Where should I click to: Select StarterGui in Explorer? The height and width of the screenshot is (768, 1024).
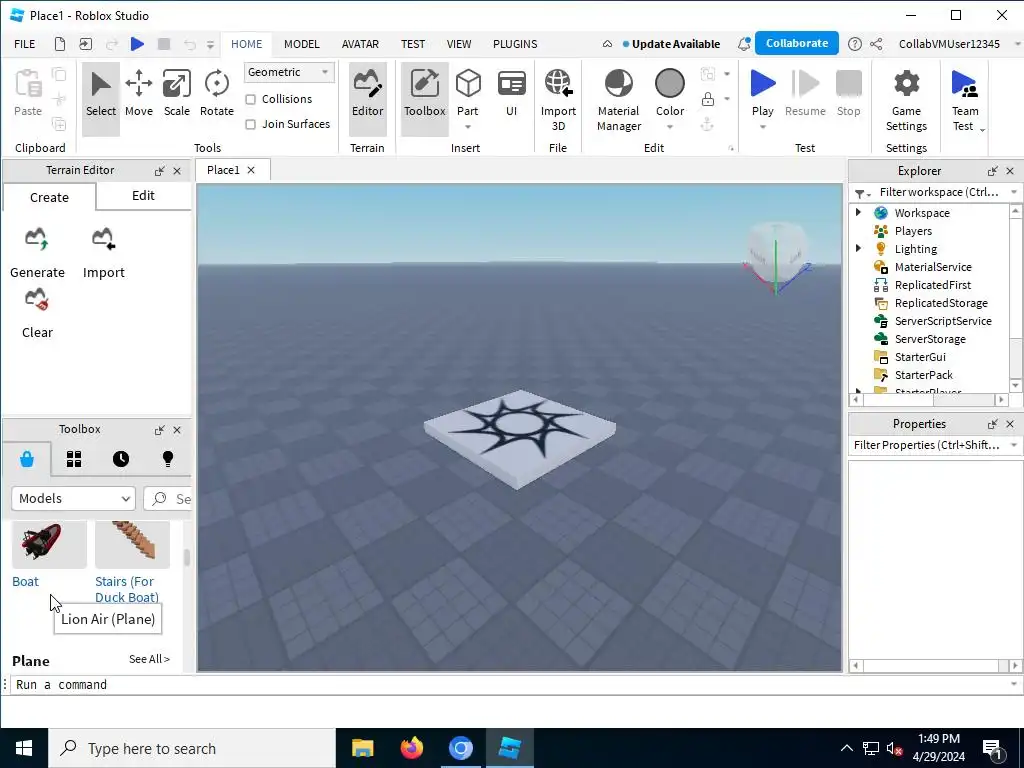(x=920, y=357)
